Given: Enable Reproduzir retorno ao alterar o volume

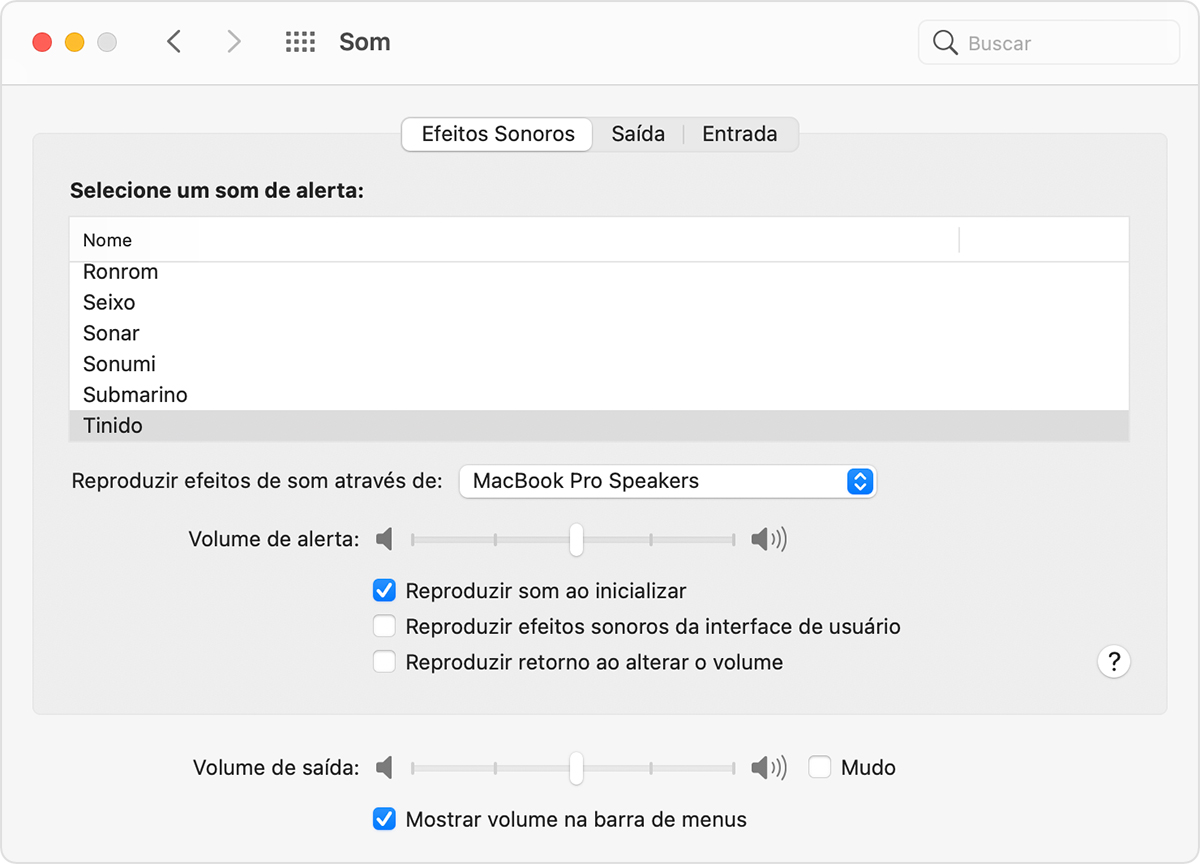Looking at the screenshot, I should 384,662.
